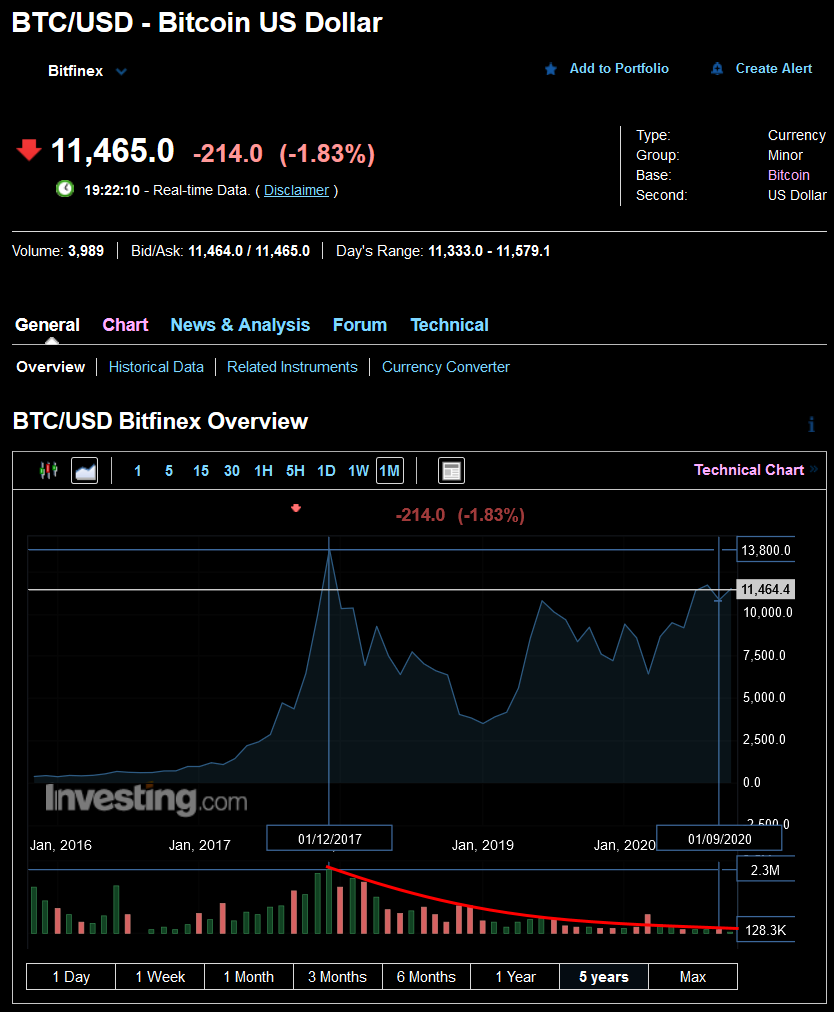Set chart interval to 1 minute
The image size is (834, 1012).
(137, 471)
